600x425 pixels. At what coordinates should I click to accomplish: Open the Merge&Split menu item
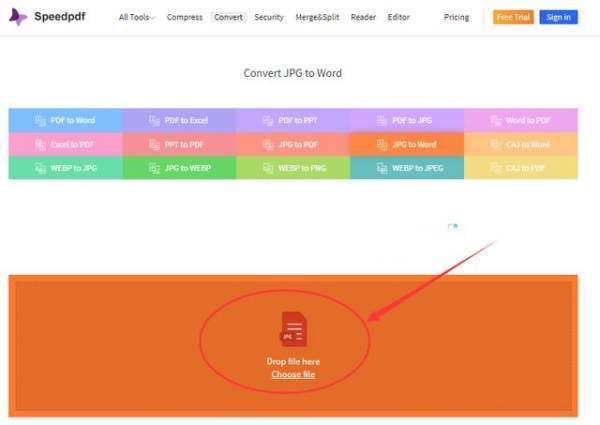317,17
